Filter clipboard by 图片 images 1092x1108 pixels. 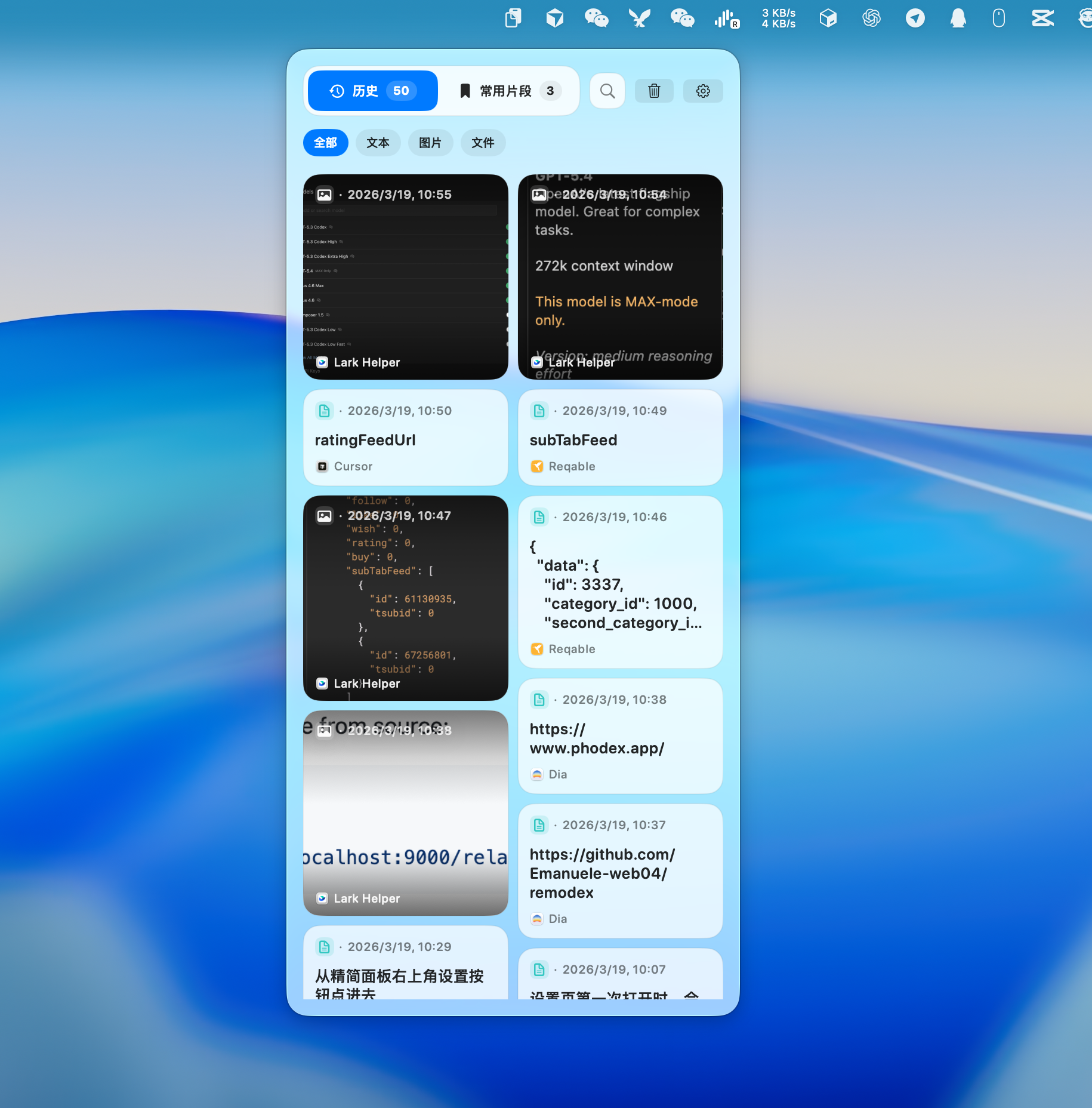click(430, 143)
